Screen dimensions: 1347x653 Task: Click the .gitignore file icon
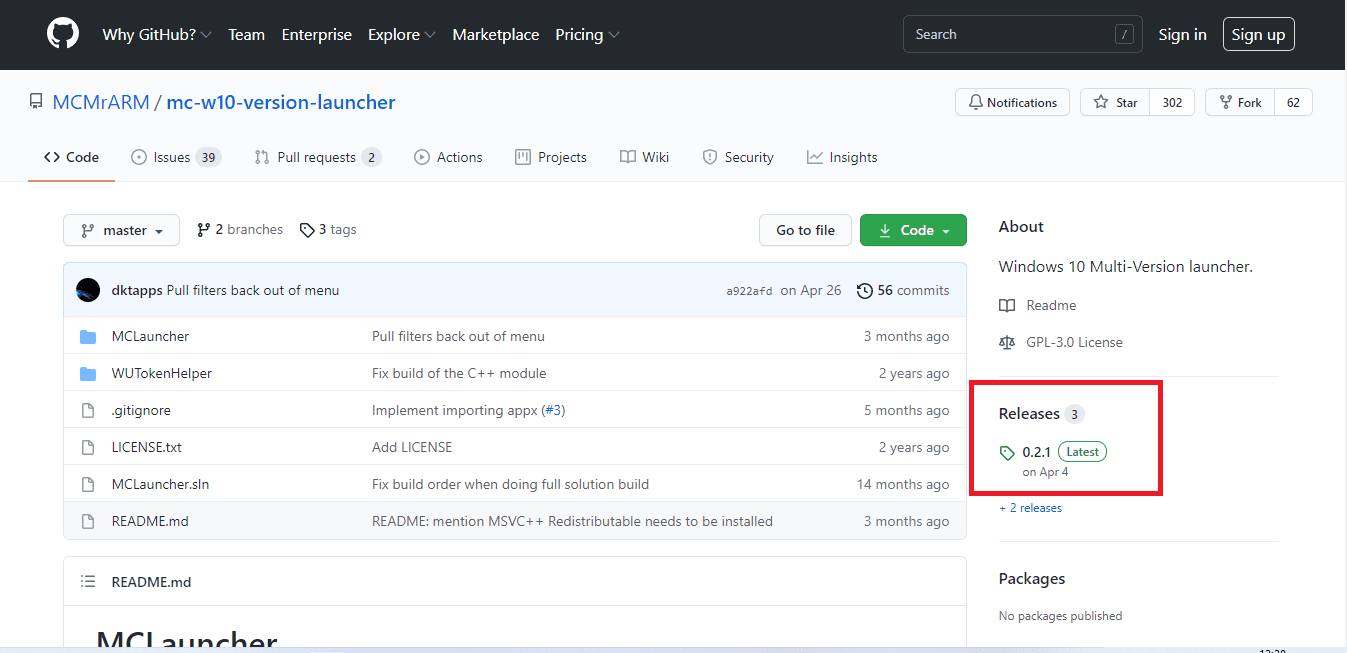click(x=88, y=410)
